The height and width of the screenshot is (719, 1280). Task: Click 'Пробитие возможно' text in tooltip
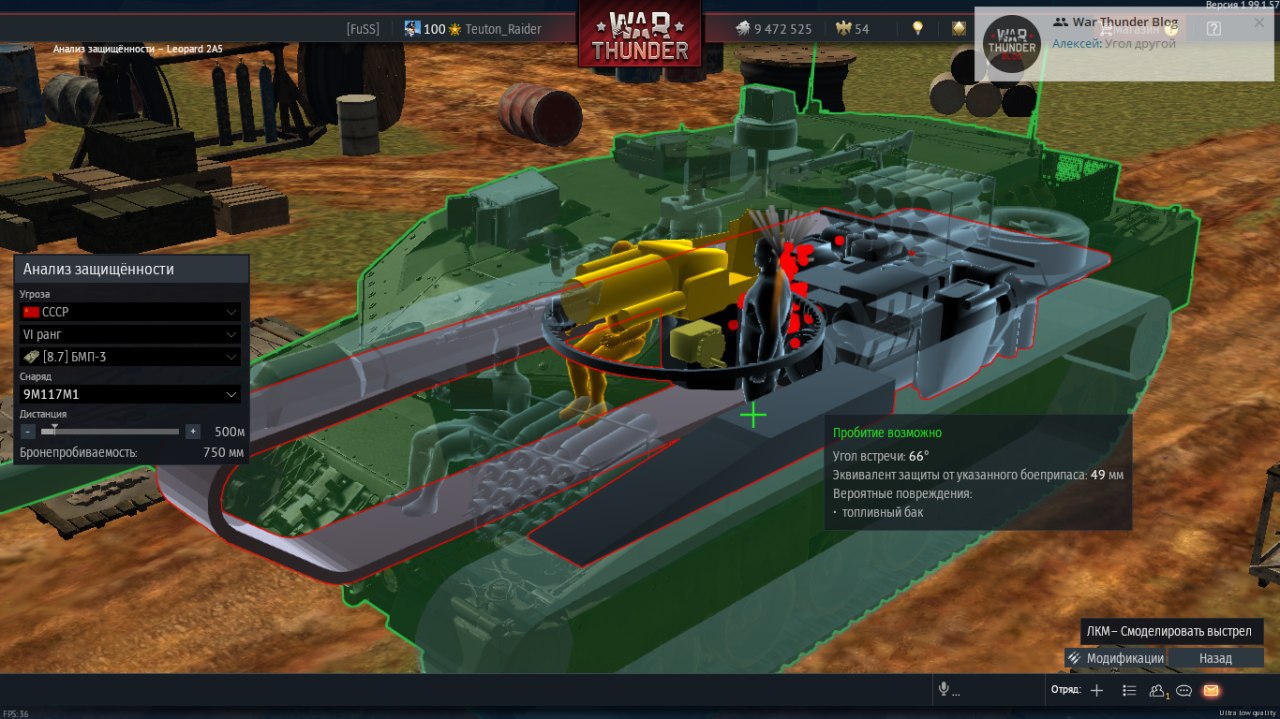[x=887, y=433]
